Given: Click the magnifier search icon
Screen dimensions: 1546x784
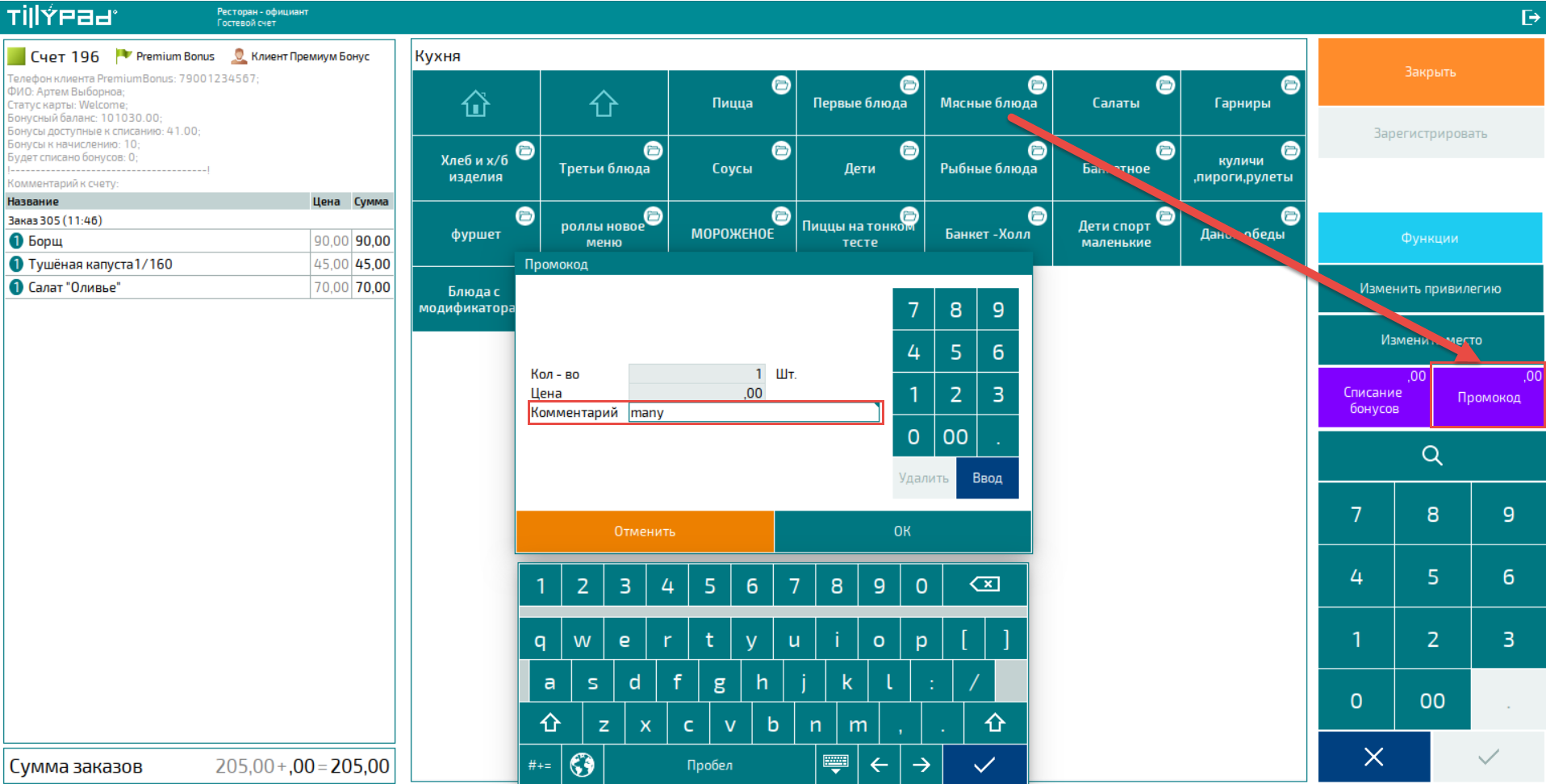Looking at the screenshot, I should (1431, 456).
